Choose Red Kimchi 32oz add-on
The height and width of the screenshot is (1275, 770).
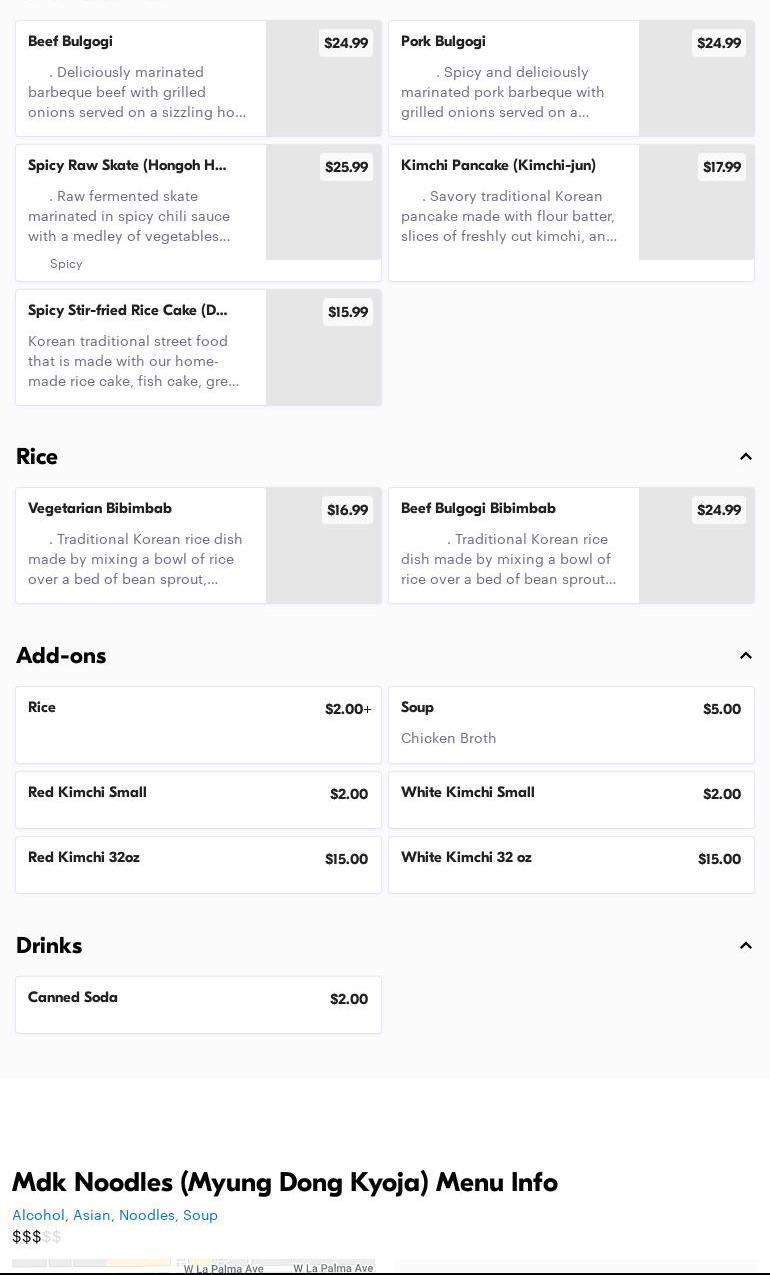click(x=198, y=865)
